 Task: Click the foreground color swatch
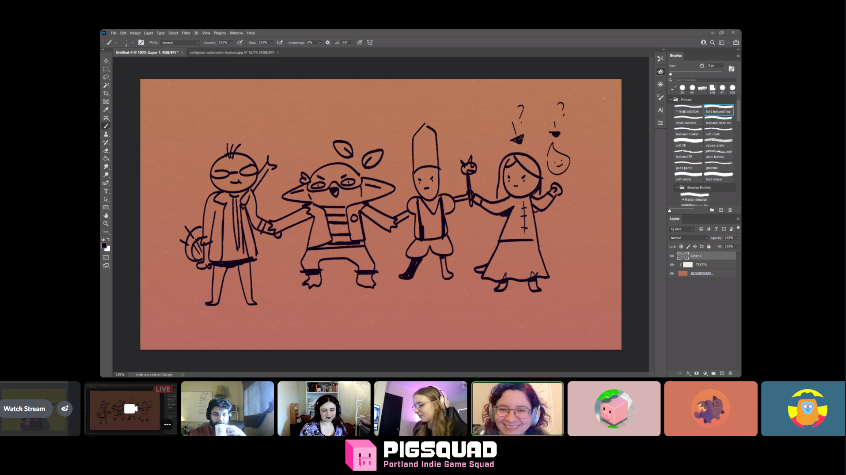pos(104,245)
